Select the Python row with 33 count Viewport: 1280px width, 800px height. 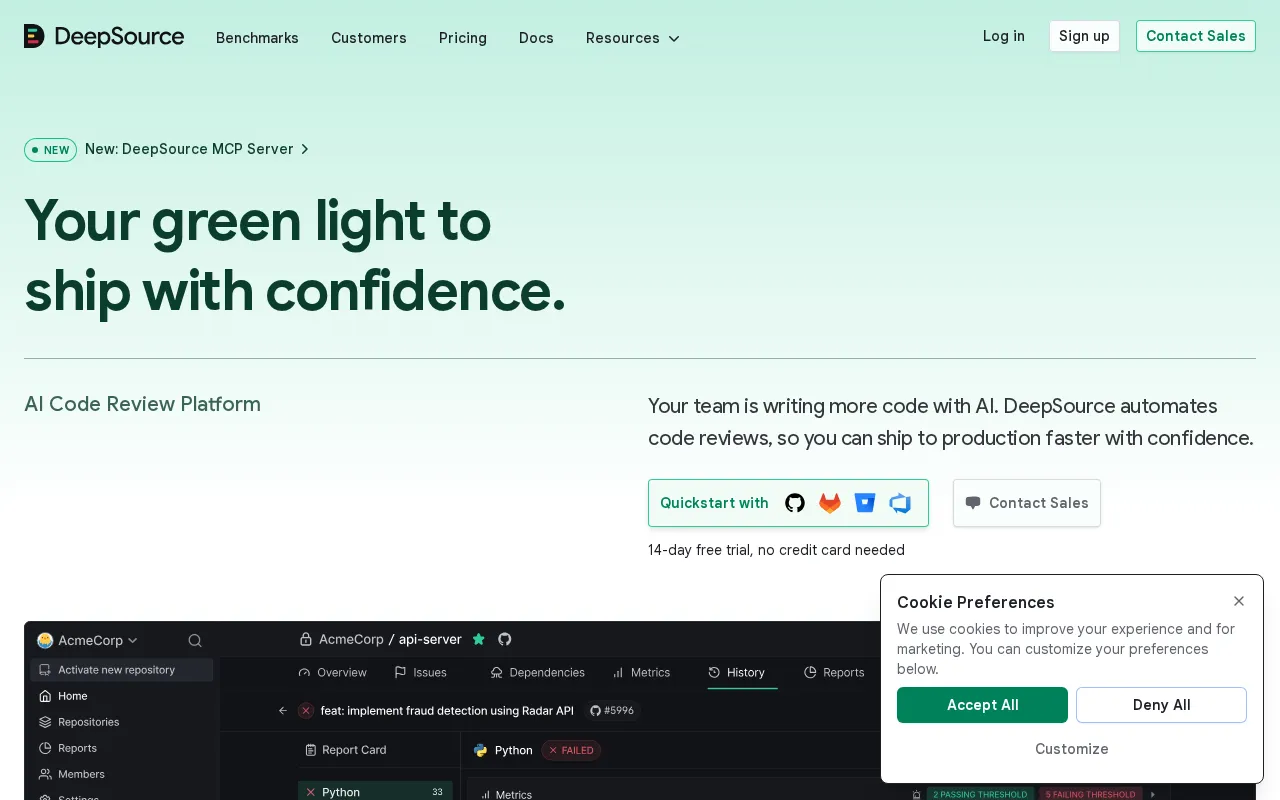pyautogui.click(x=375, y=791)
